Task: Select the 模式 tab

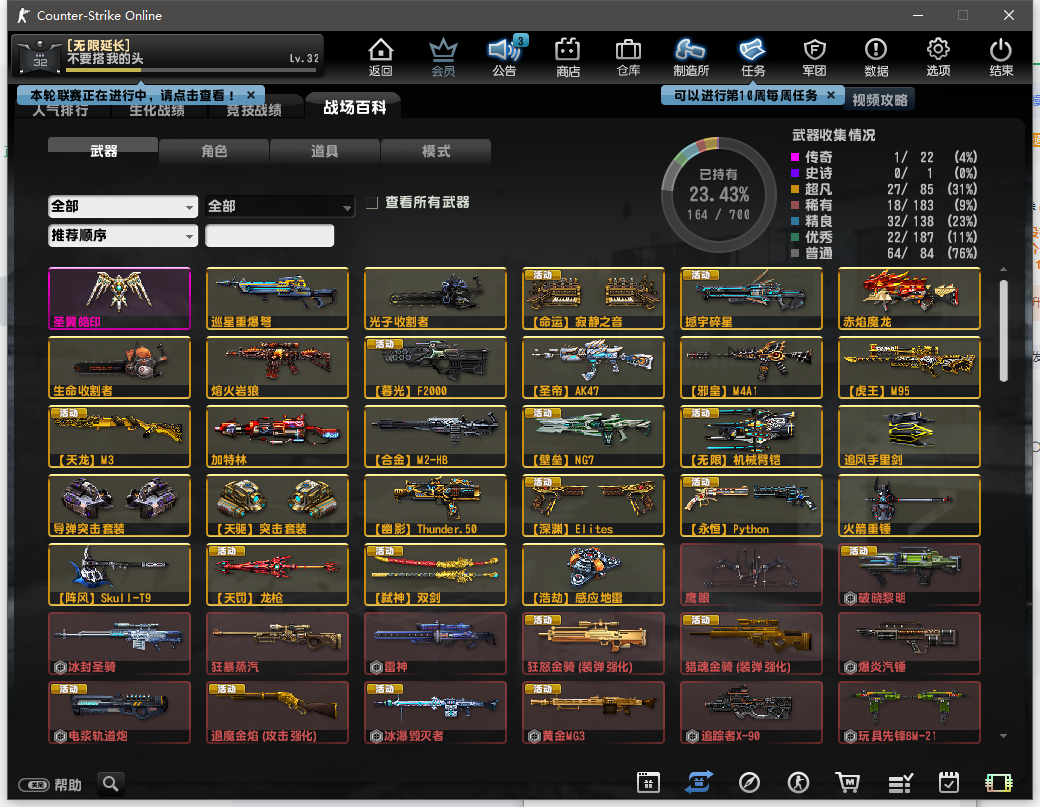Action: point(436,151)
